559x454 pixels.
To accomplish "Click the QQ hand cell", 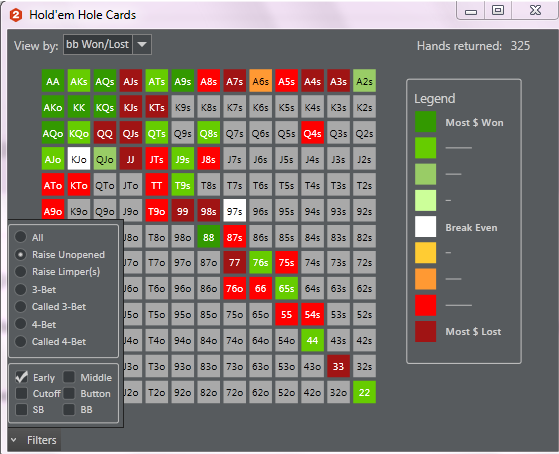I will tap(105, 133).
